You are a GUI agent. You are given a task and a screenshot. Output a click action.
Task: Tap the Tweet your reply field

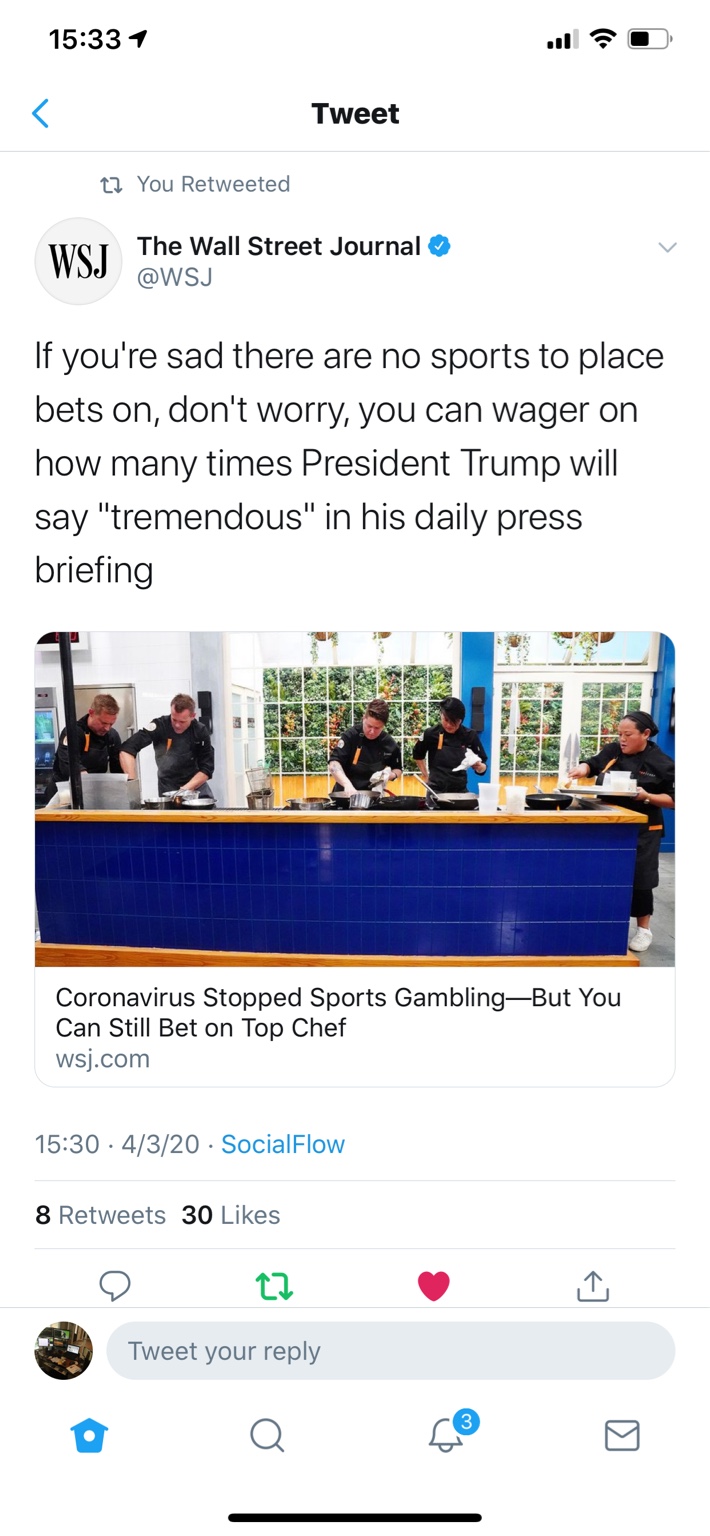[x=391, y=1351]
